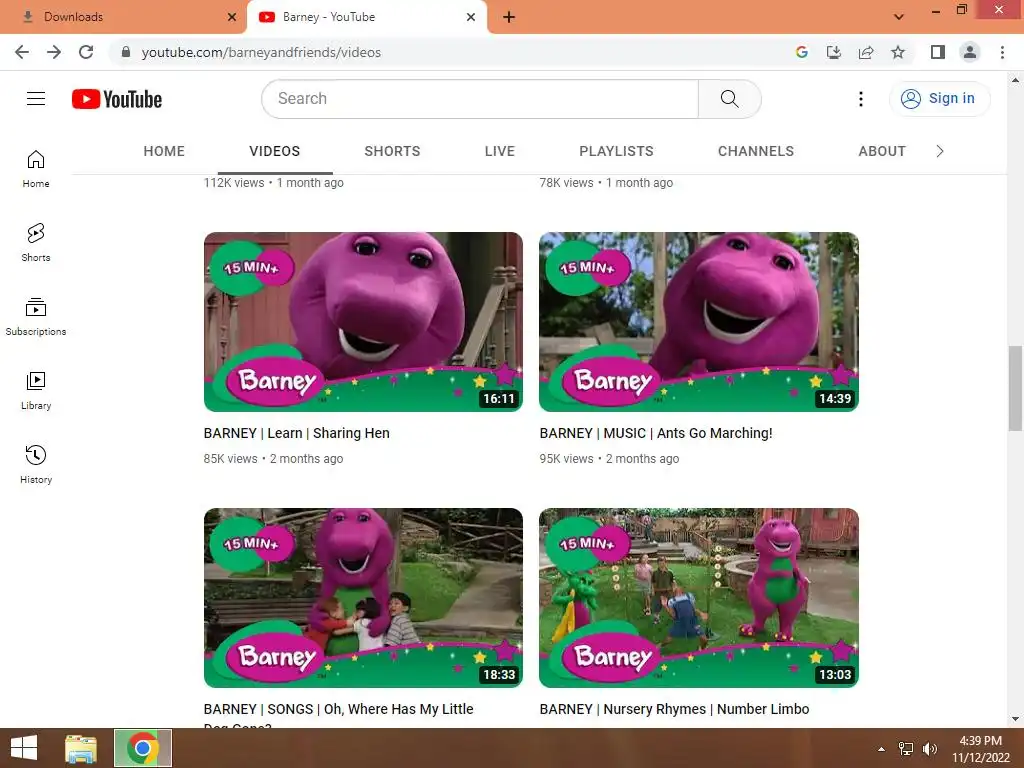The image size is (1024, 768).
Task: Play the 18:33 video thumbnail
Action: point(363,598)
